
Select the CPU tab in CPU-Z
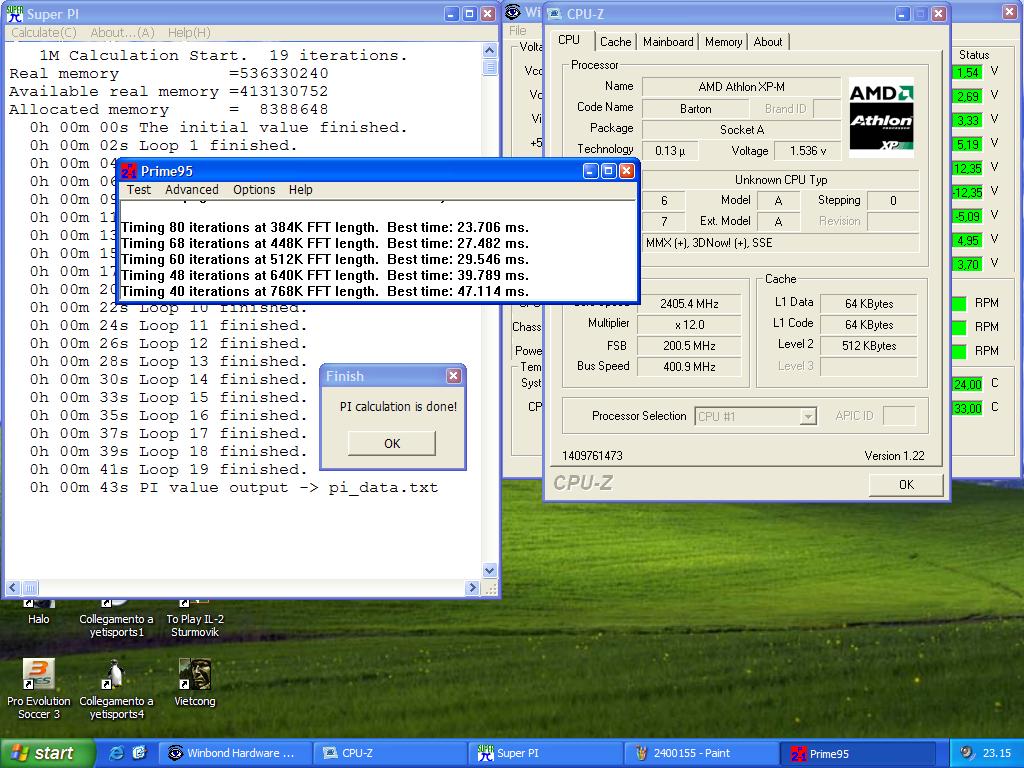(x=569, y=40)
